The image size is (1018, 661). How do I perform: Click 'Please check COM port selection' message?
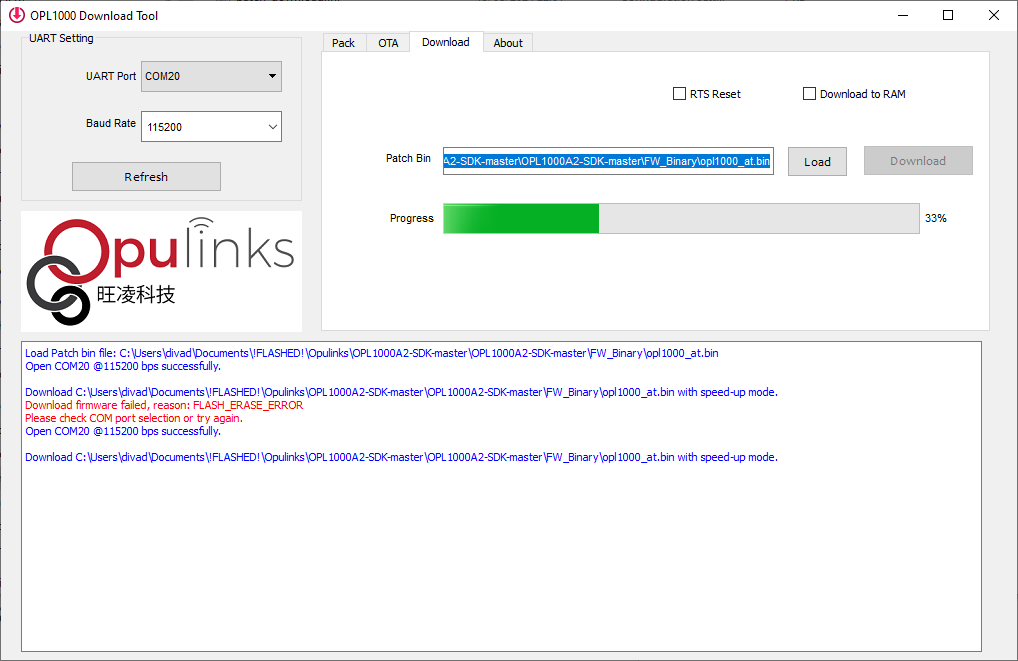134,418
